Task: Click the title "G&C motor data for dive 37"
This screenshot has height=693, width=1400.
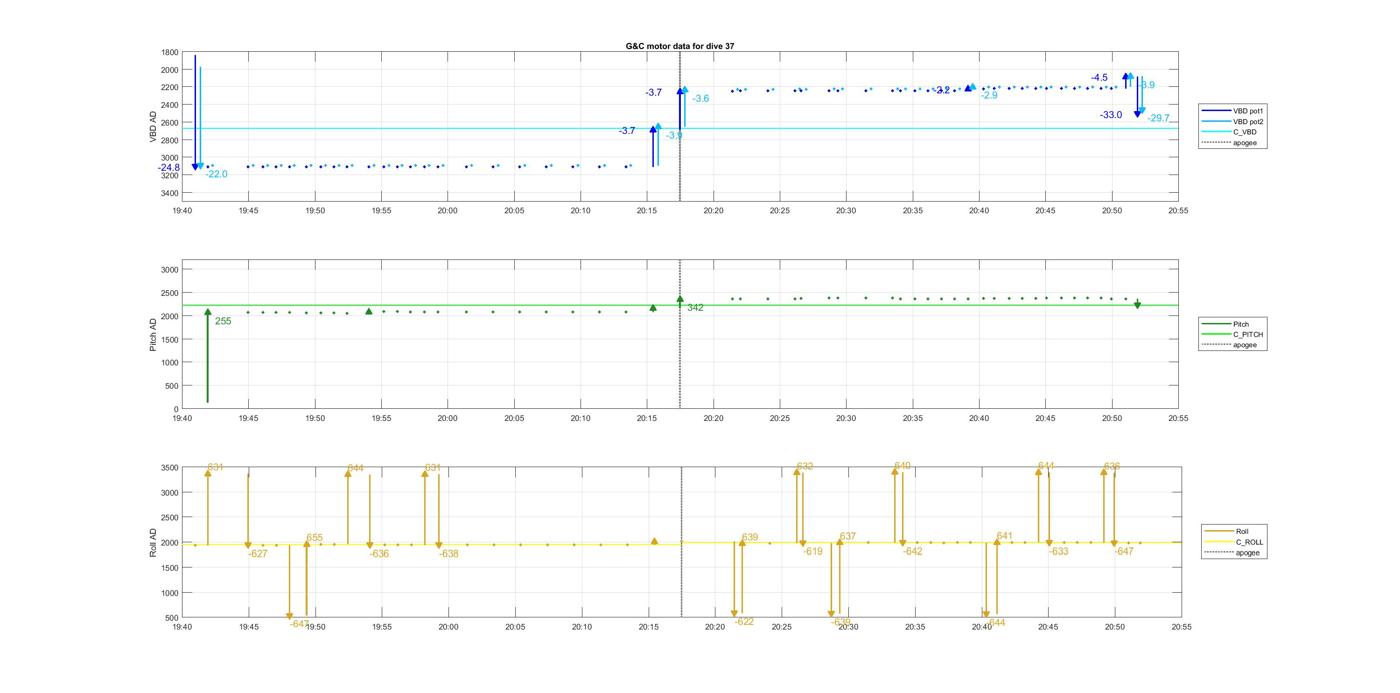Action: coord(680,46)
